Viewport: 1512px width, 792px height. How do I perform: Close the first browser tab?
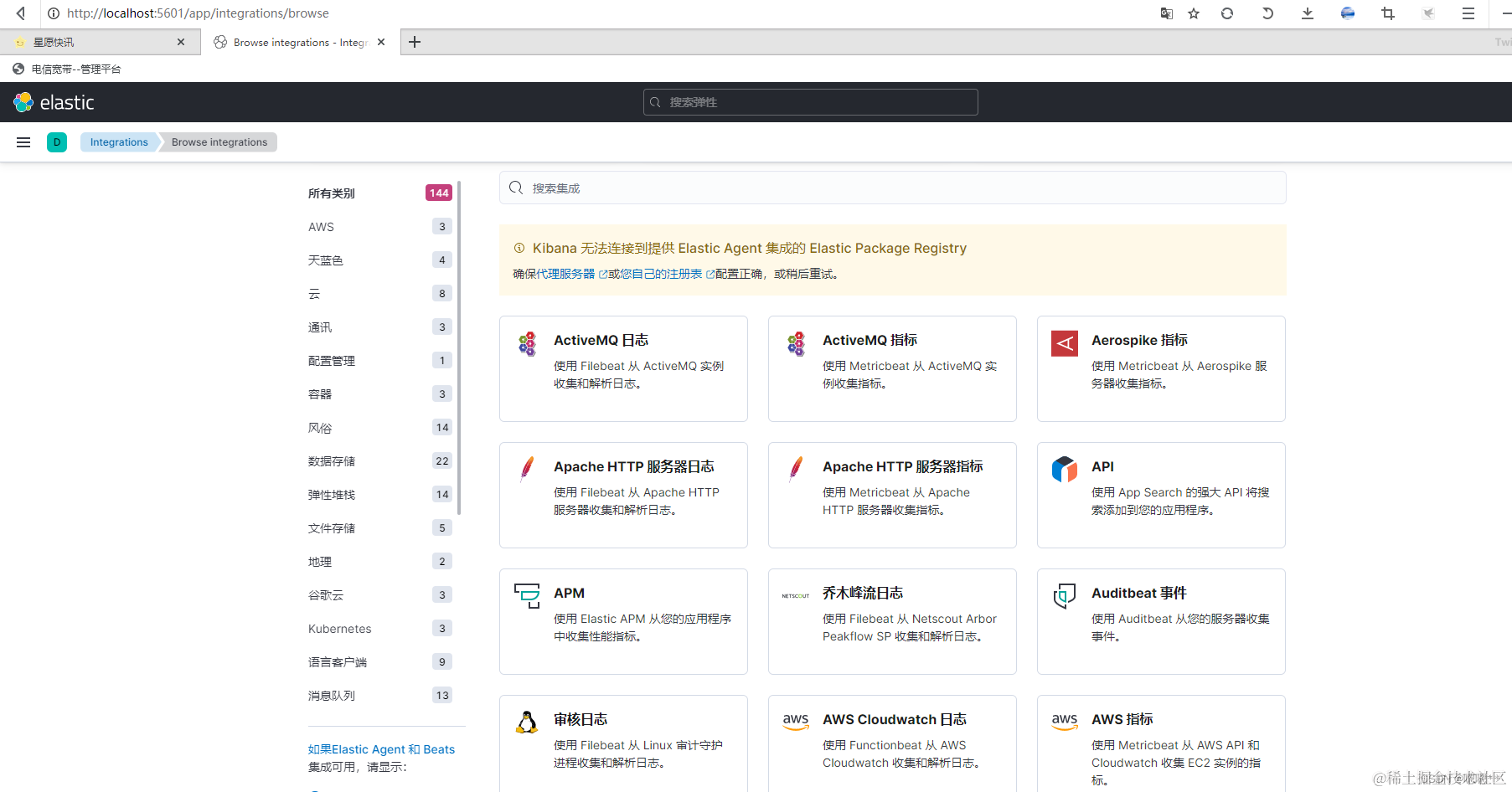[181, 42]
